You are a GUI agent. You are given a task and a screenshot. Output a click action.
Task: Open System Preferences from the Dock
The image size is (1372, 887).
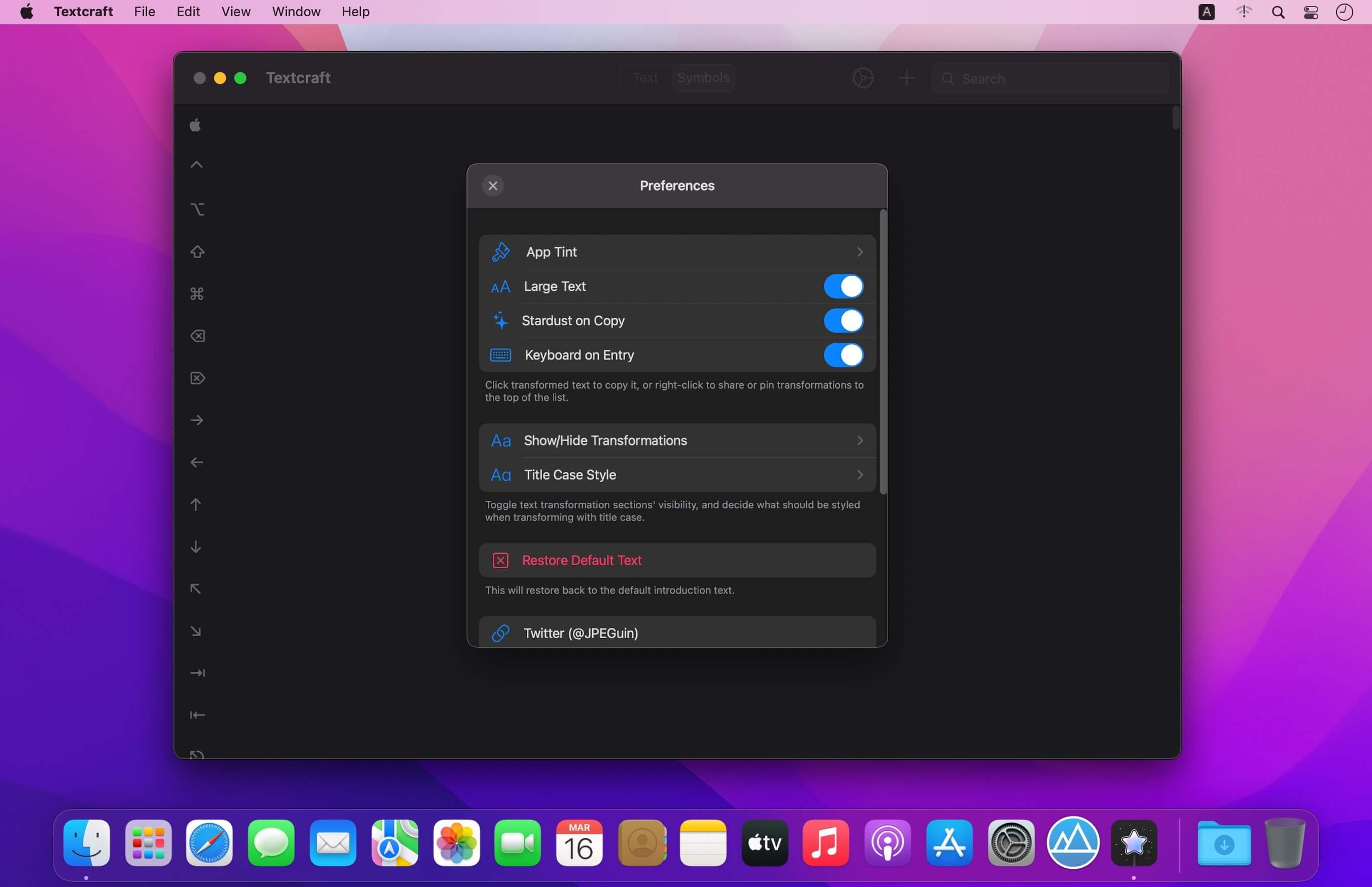1011,843
